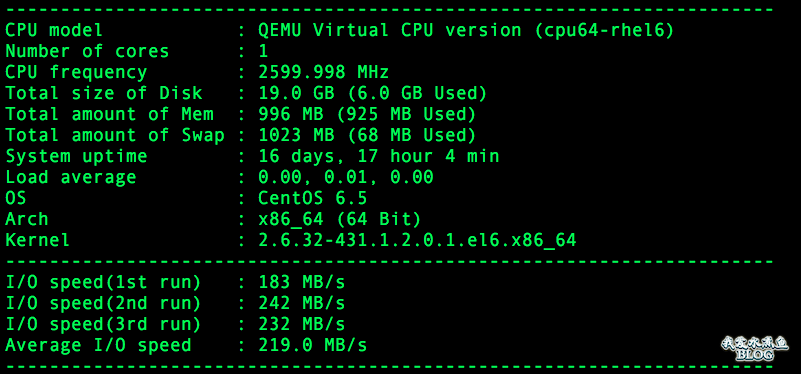Image resolution: width=801 pixels, height=374 pixels.
Task: Click the I/O speed 3rd run value
Action: [x=301, y=324]
